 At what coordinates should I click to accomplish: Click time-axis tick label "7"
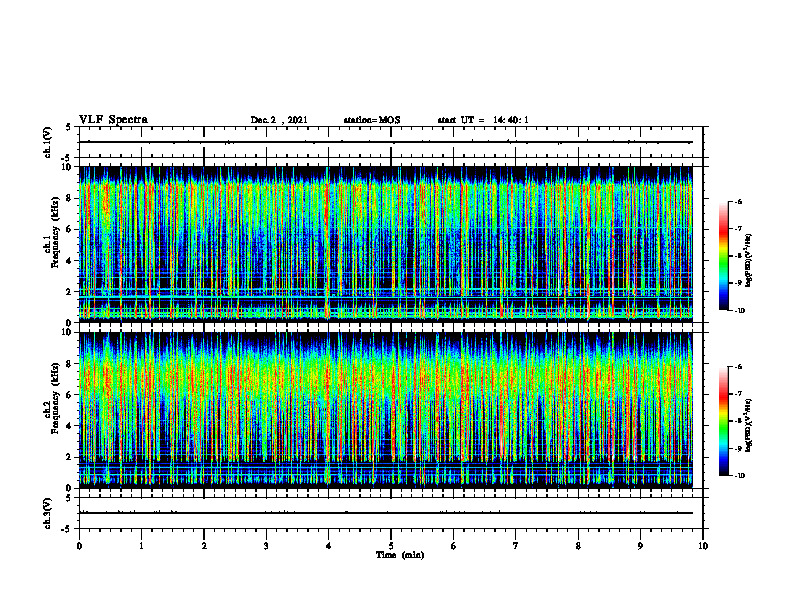(516, 546)
